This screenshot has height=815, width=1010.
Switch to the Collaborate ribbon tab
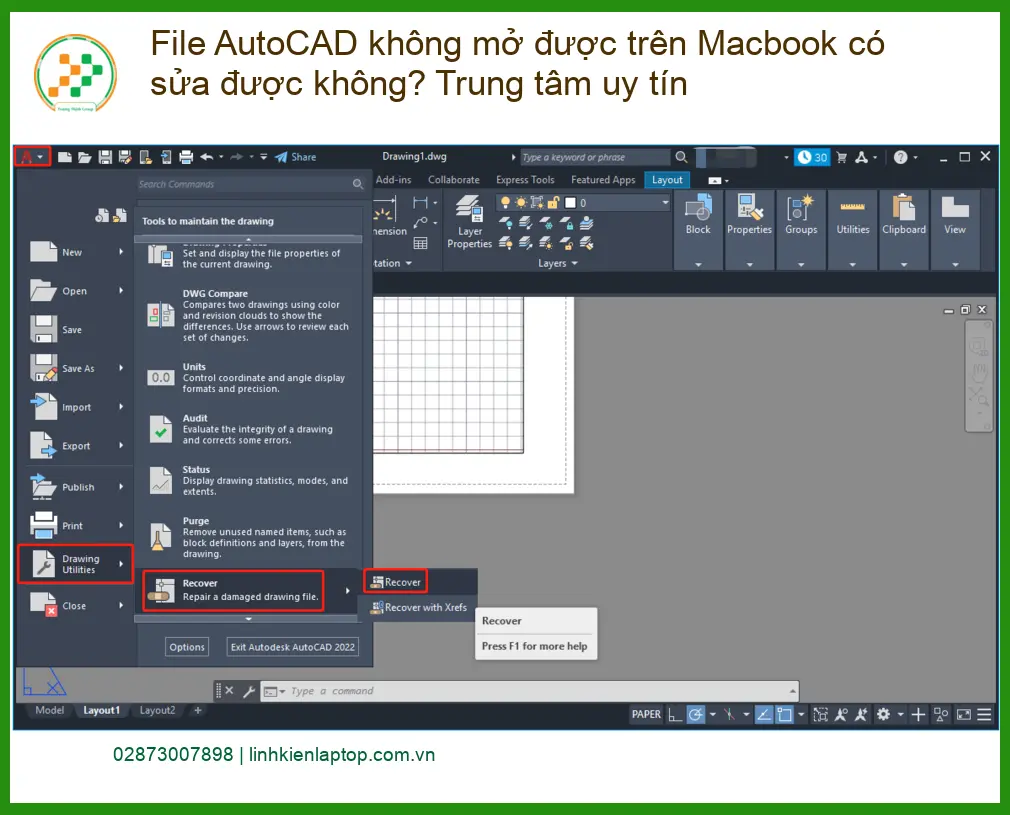coord(453,180)
